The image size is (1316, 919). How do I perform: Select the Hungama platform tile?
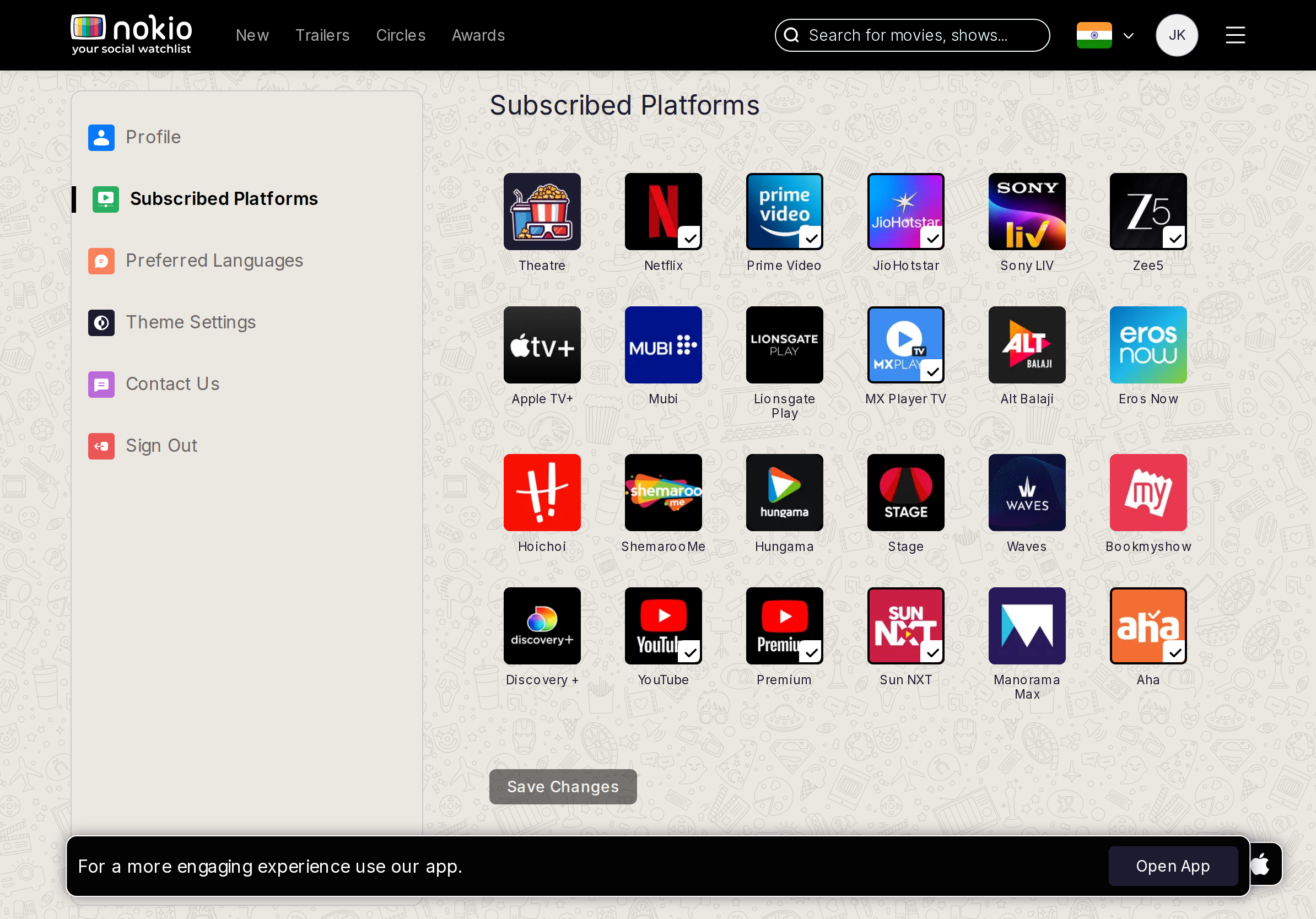(784, 493)
